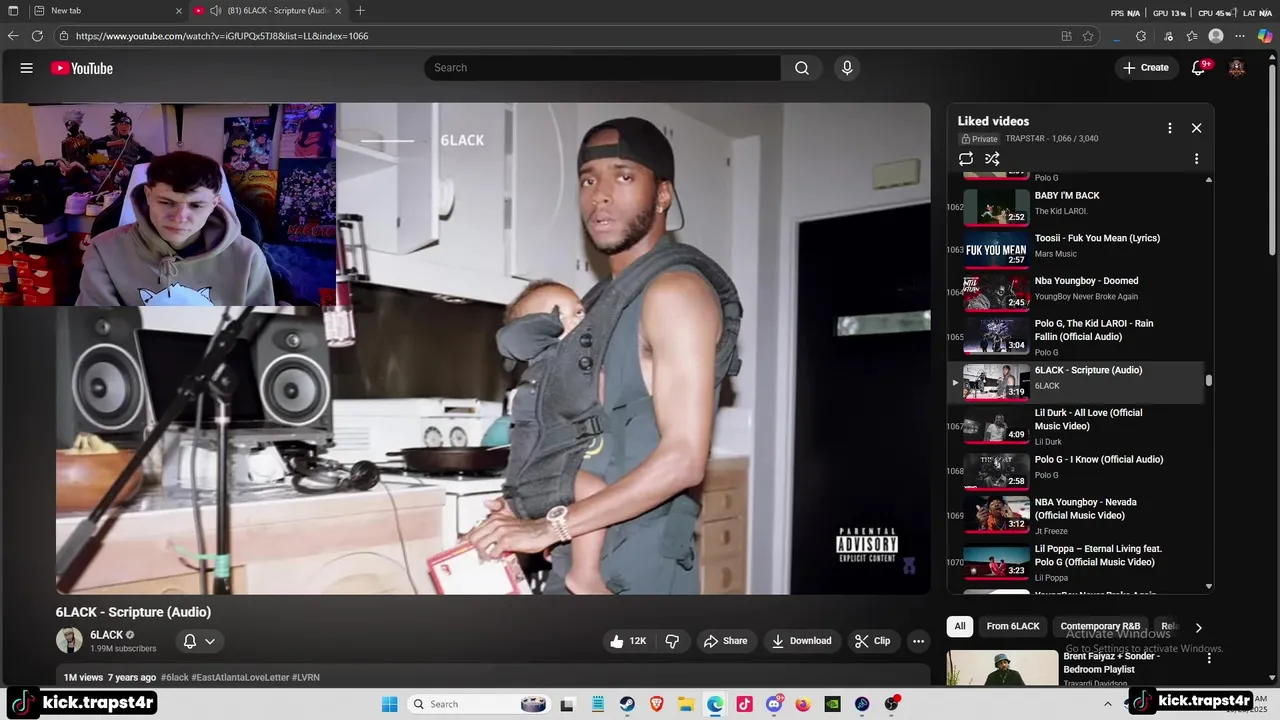Select the Contemporary R&B chip
This screenshot has width=1280, height=720.
click(x=1100, y=627)
